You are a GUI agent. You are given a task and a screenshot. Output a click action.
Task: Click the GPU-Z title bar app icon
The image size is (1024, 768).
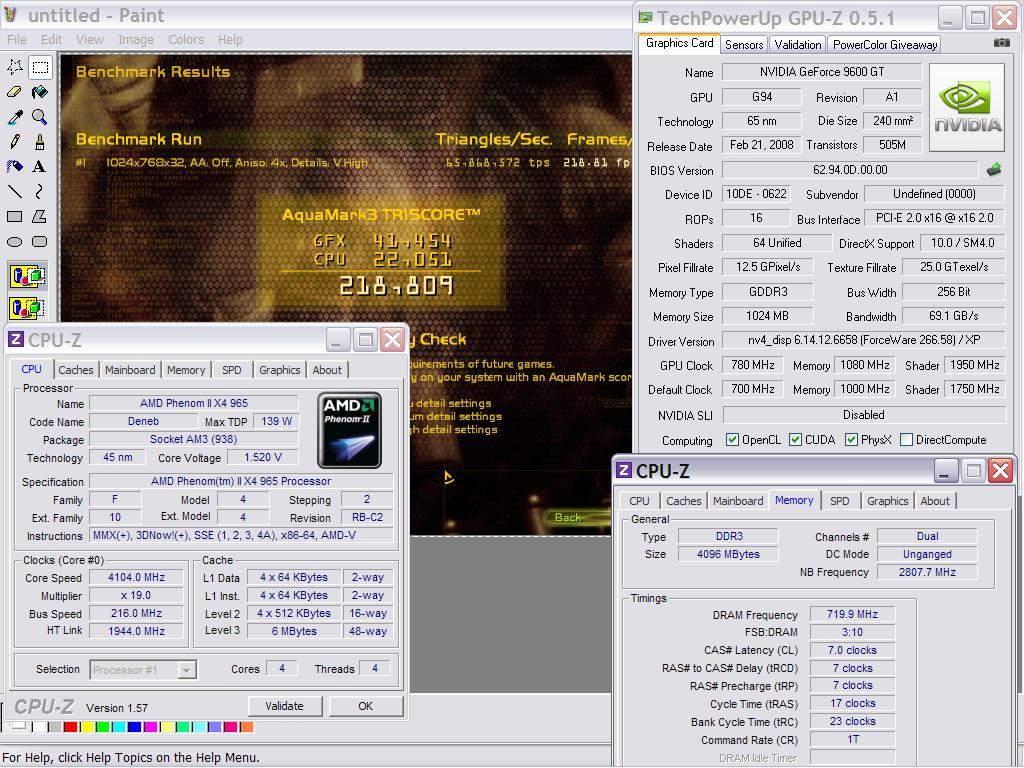[x=645, y=17]
